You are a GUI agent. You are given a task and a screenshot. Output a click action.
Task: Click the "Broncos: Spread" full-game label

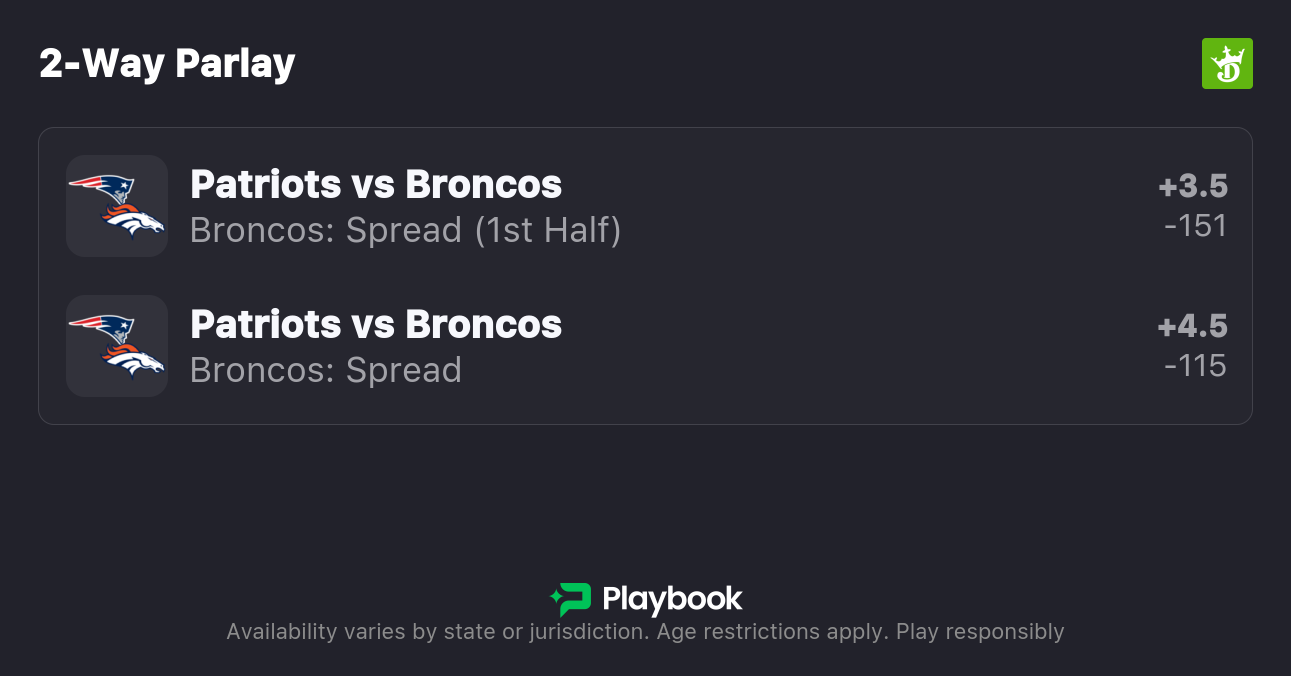[326, 371]
